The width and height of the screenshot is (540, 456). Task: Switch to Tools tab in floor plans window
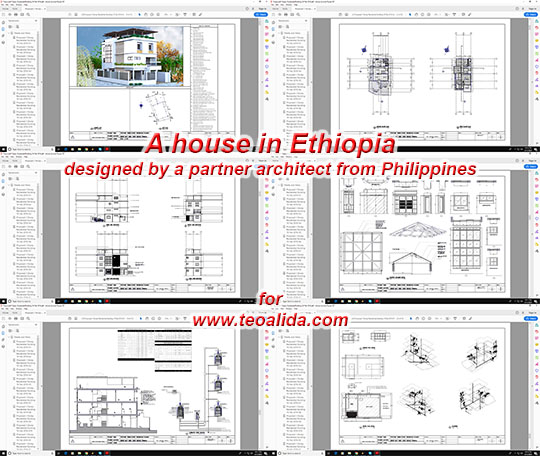(x=285, y=9)
